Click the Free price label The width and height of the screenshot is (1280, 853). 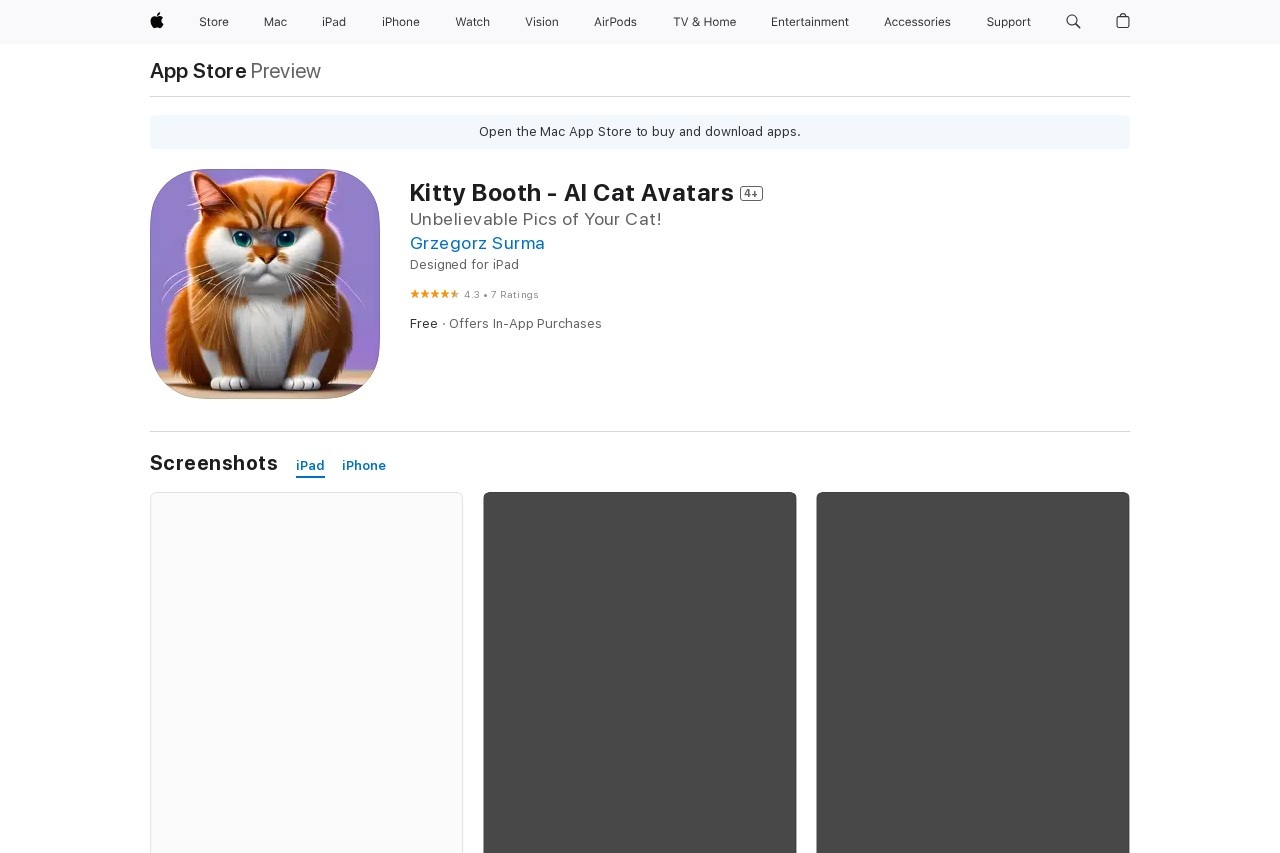pyautogui.click(x=424, y=324)
